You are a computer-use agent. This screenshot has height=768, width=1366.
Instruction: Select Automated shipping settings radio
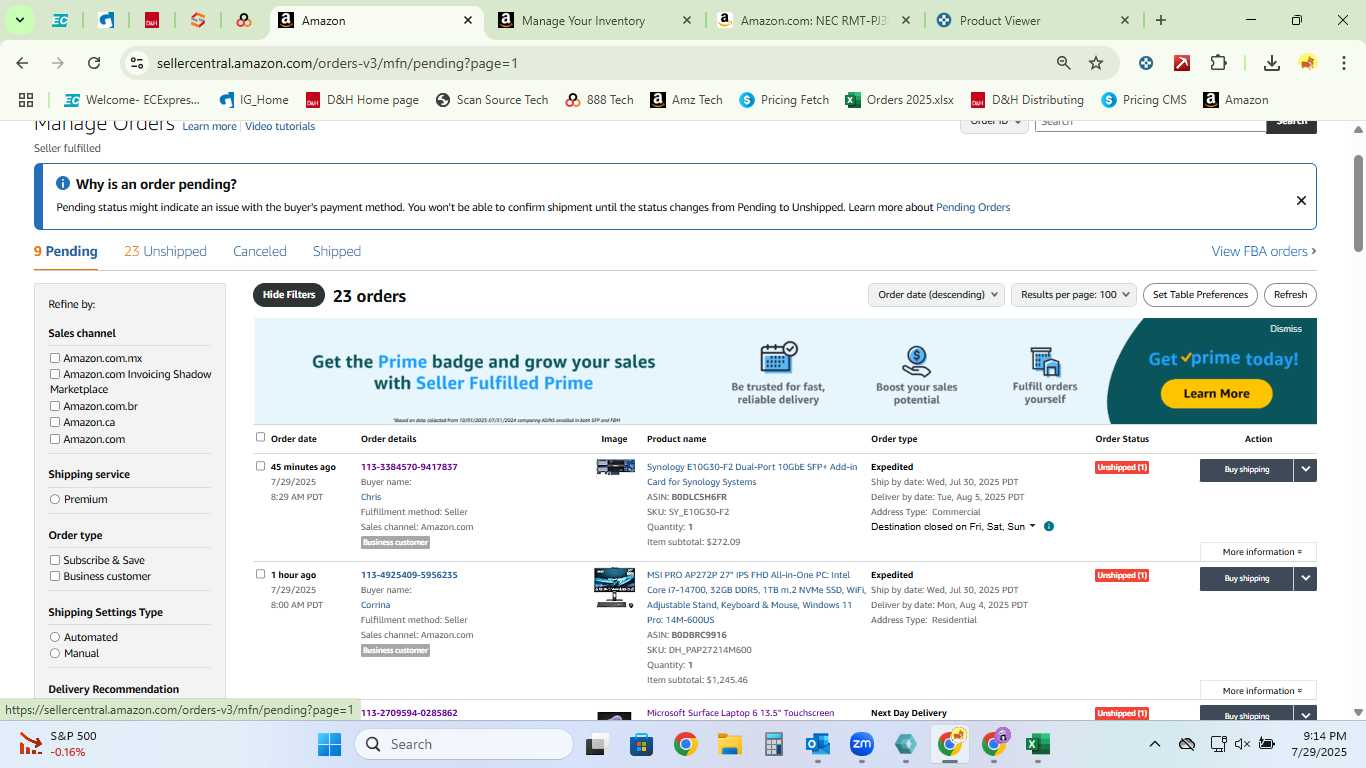pos(55,637)
